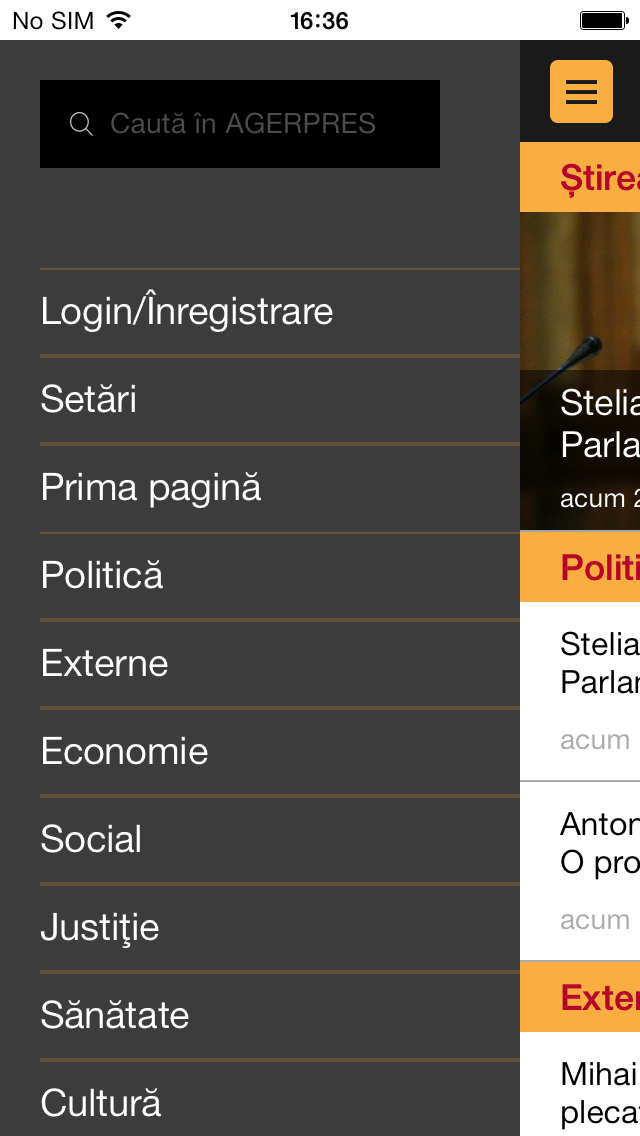Tap the search magnifier icon
This screenshot has height=1136, width=640.
[81, 124]
